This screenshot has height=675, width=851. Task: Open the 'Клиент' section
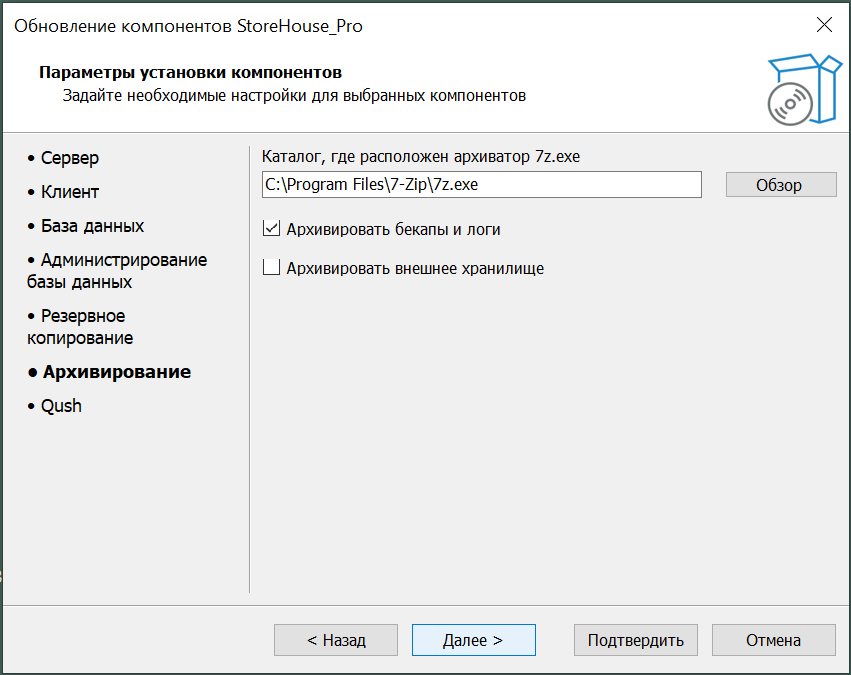[x=69, y=192]
